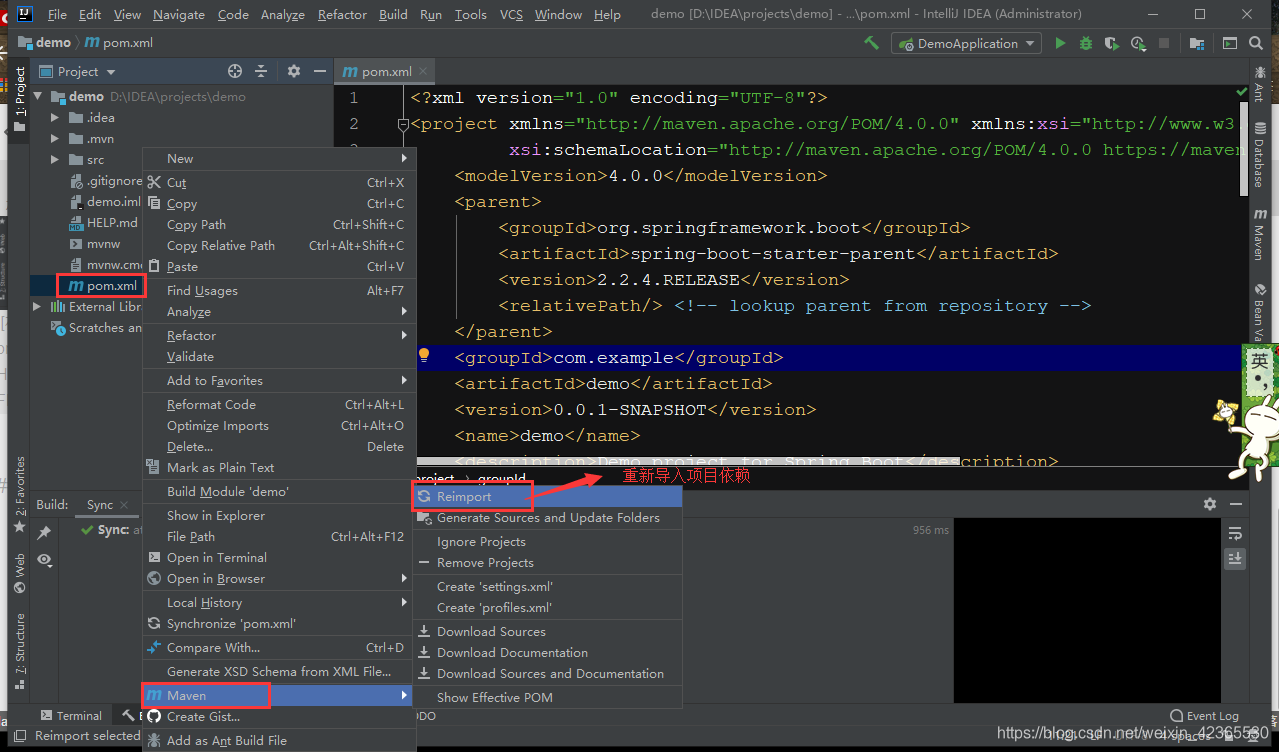Open the Favorites side tool window

[x=19, y=494]
